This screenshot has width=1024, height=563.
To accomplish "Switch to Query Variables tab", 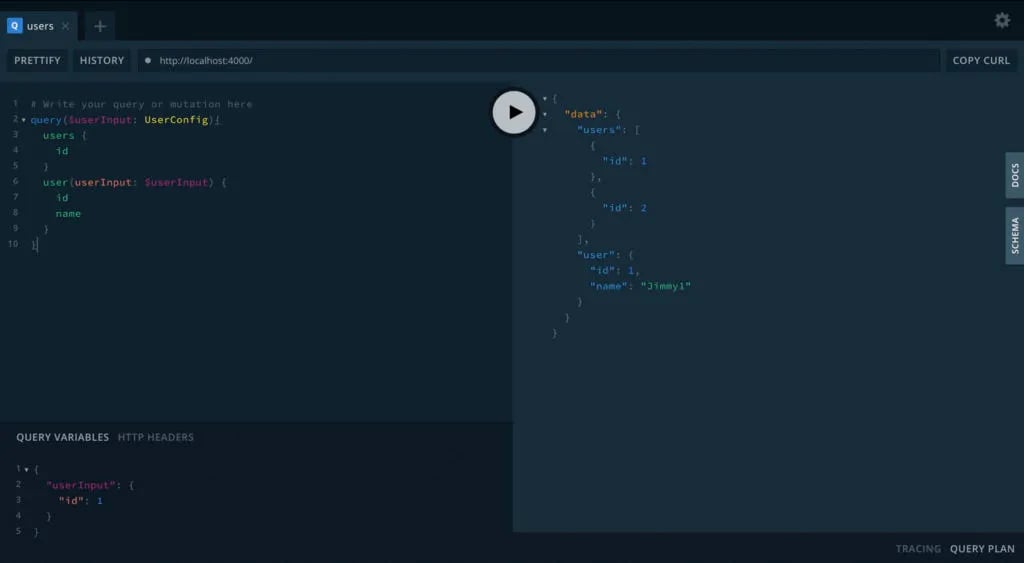I will point(63,437).
